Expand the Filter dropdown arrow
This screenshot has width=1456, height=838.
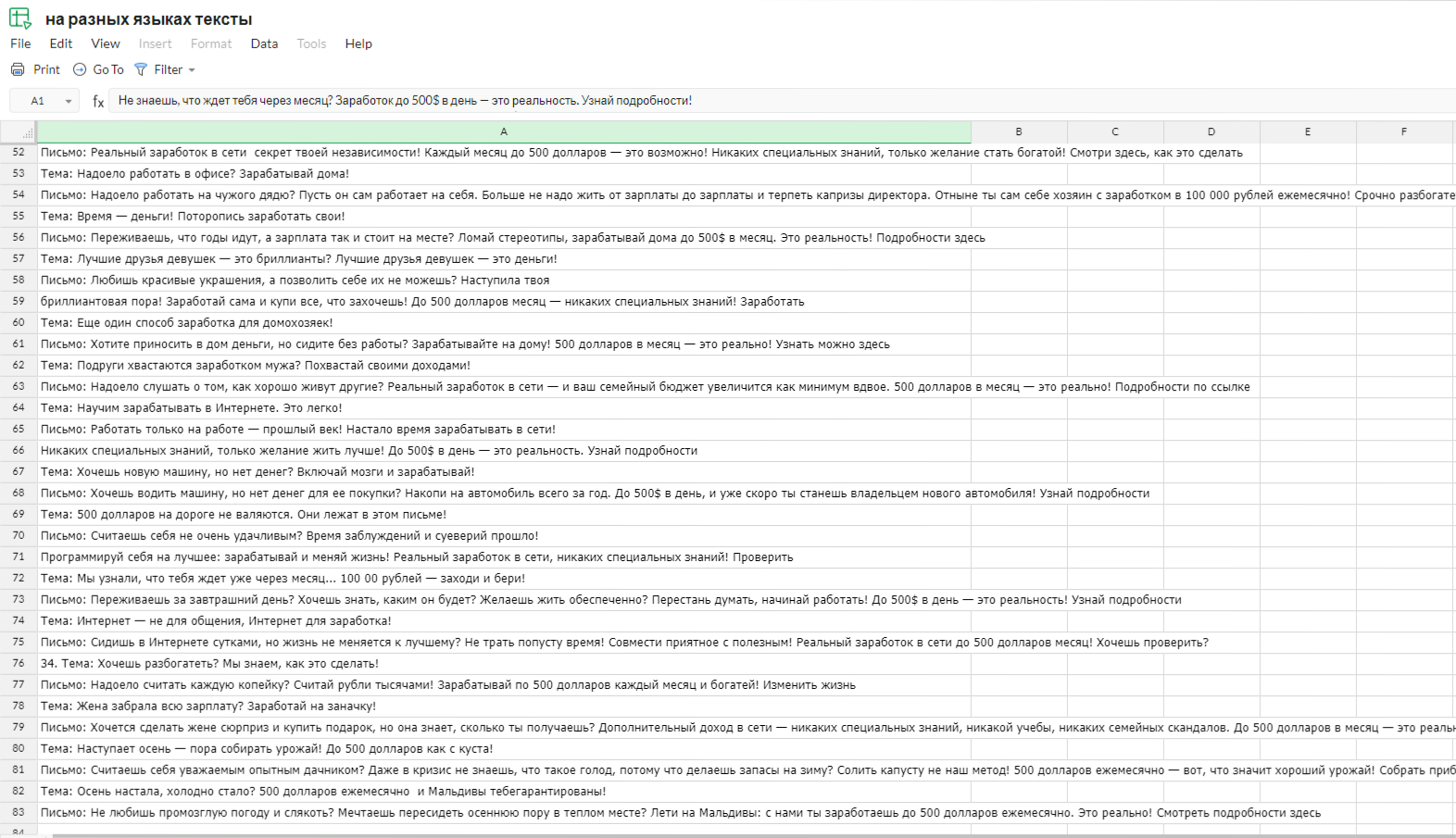coord(192,70)
